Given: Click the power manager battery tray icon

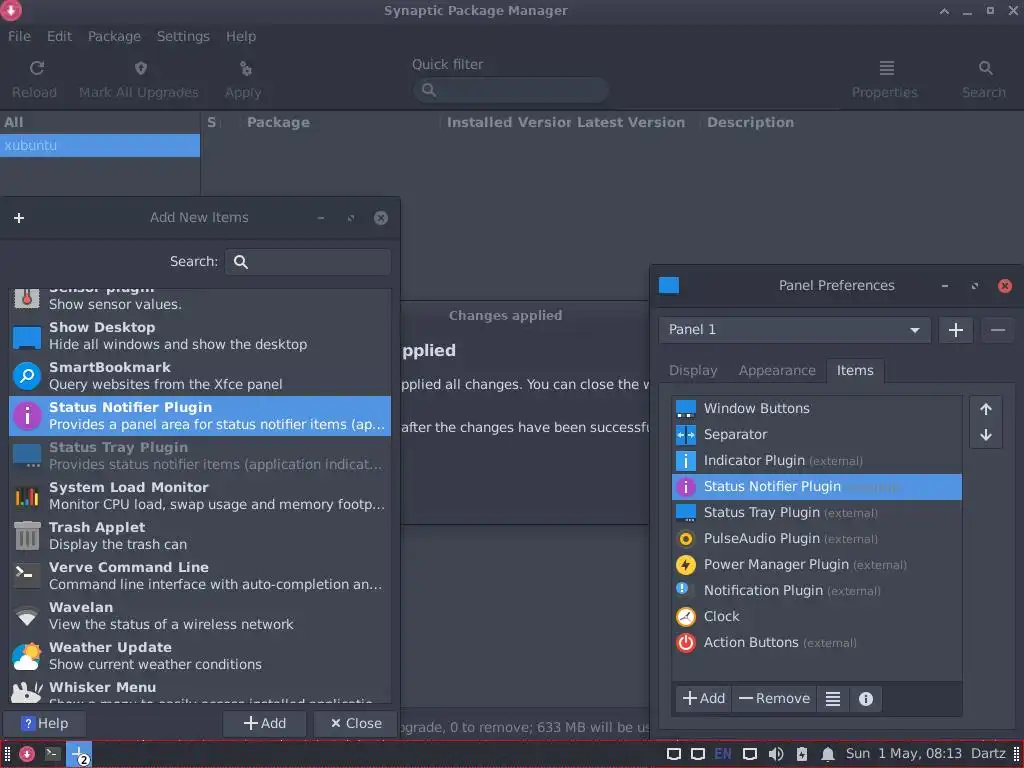Looking at the screenshot, I should [x=802, y=754].
